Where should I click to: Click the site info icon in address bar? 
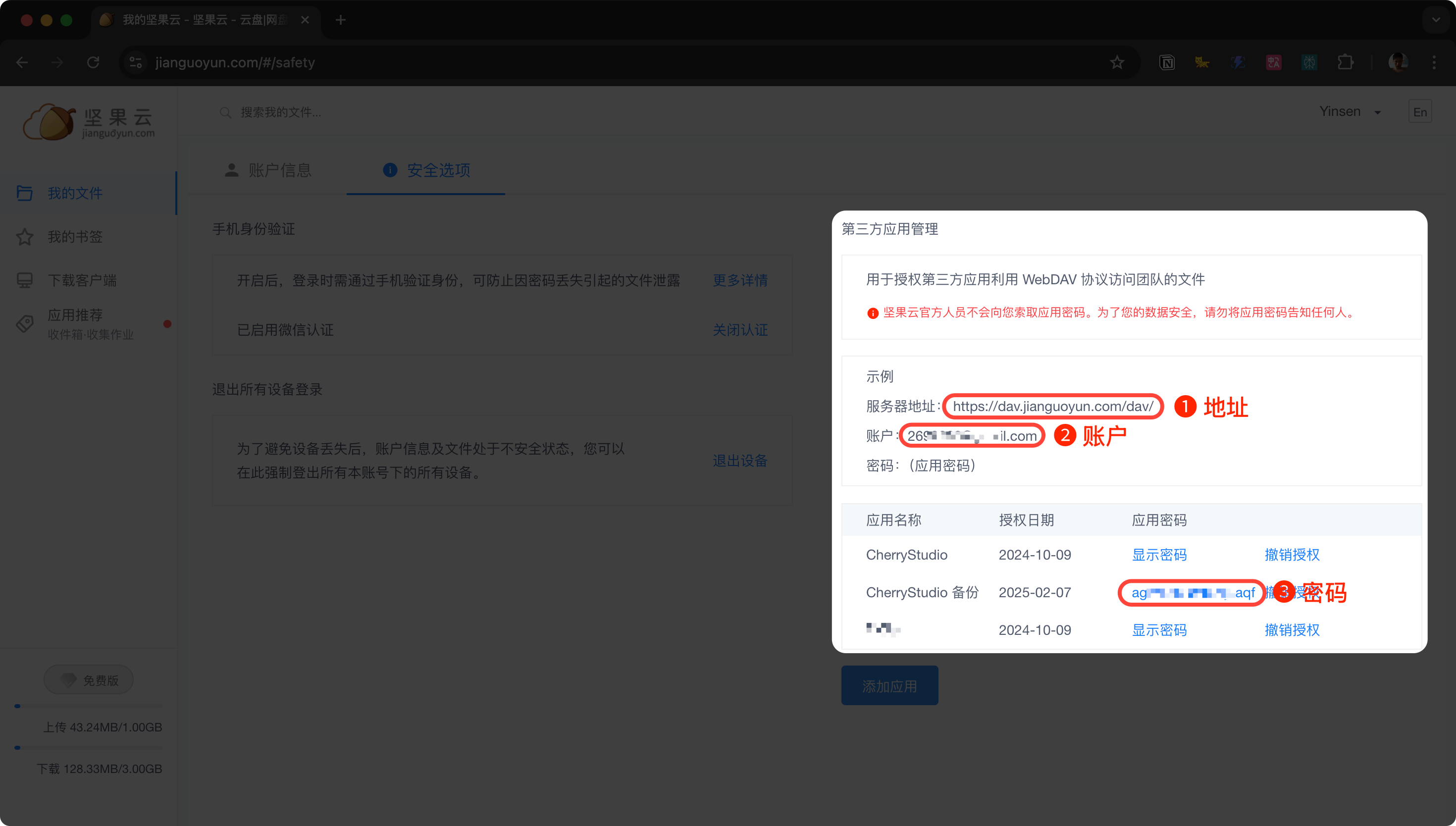click(136, 62)
